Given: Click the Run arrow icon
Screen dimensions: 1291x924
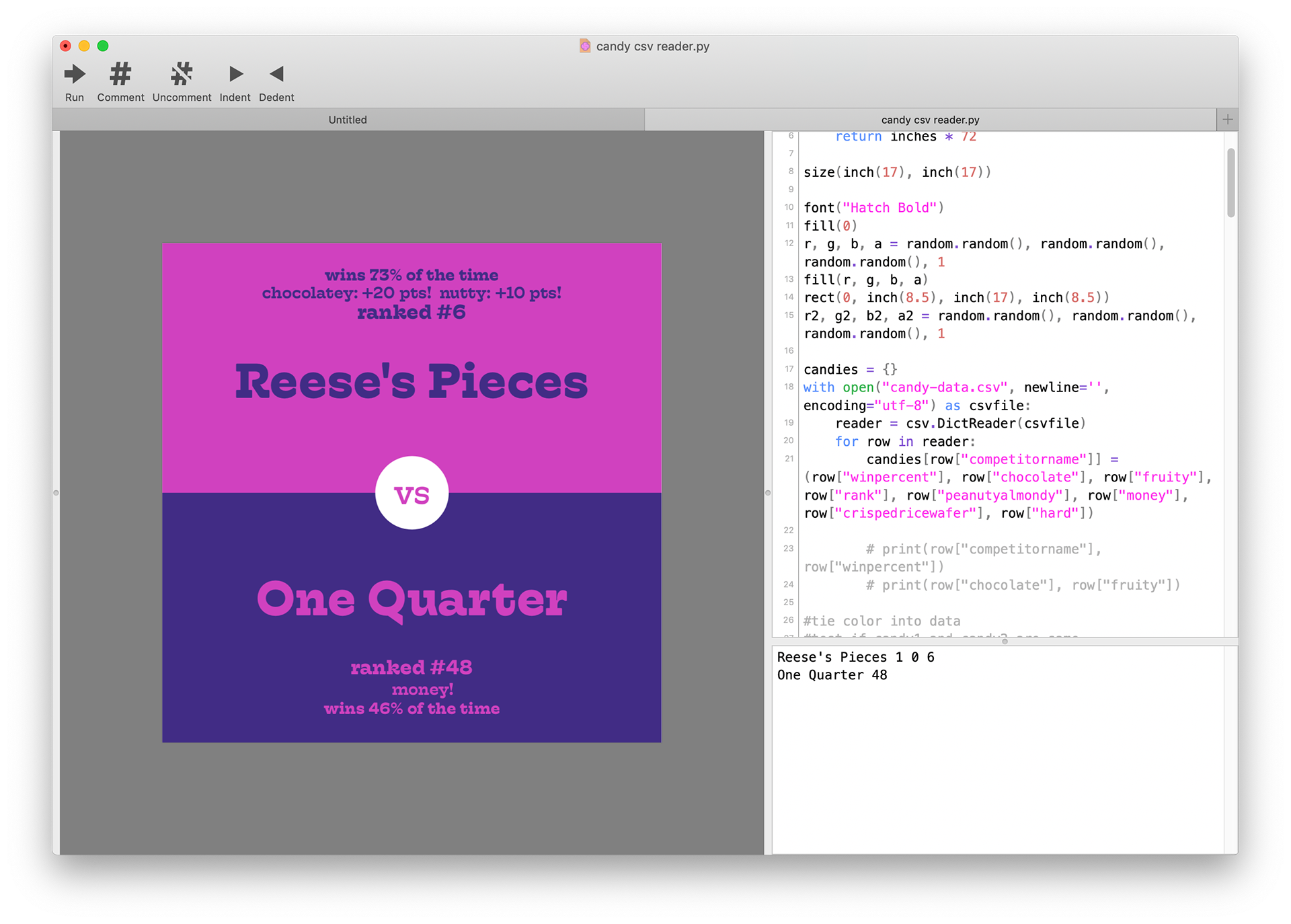Looking at the screenshot, I should click(x=75, y=74).
